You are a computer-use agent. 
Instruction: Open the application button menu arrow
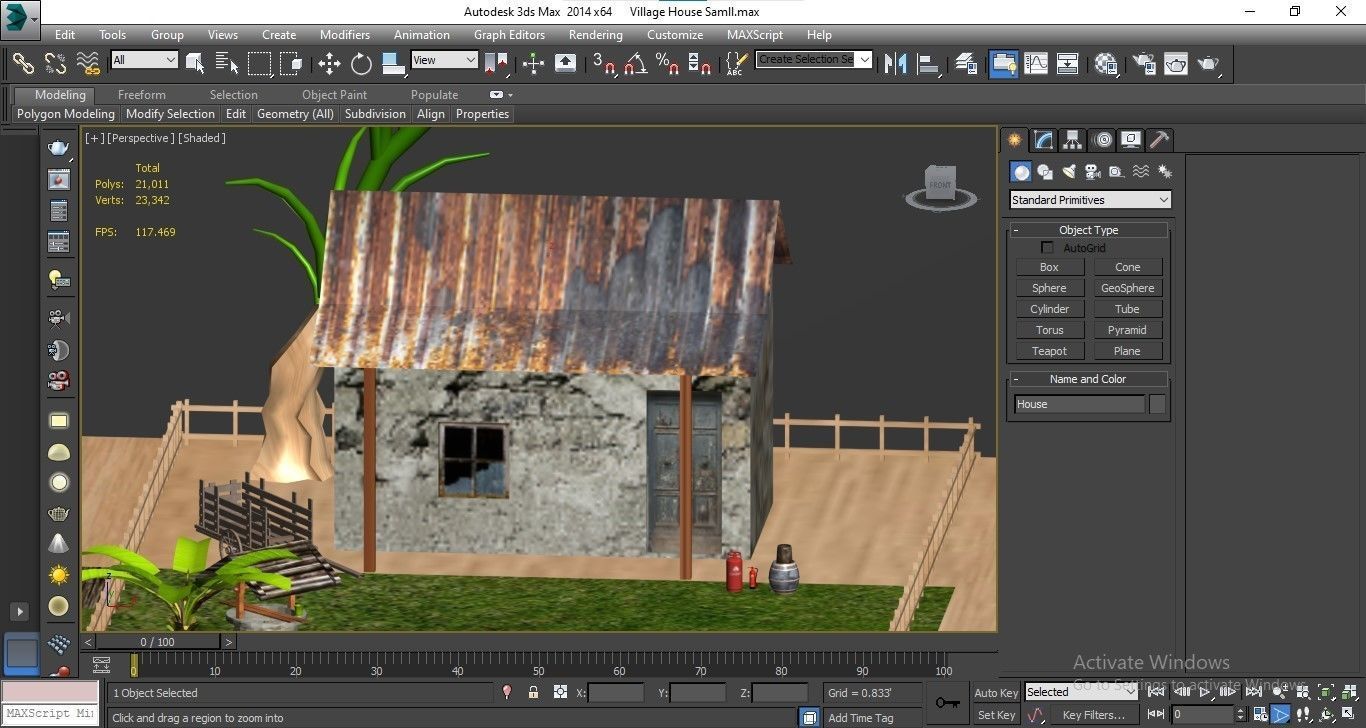(35, 18)
